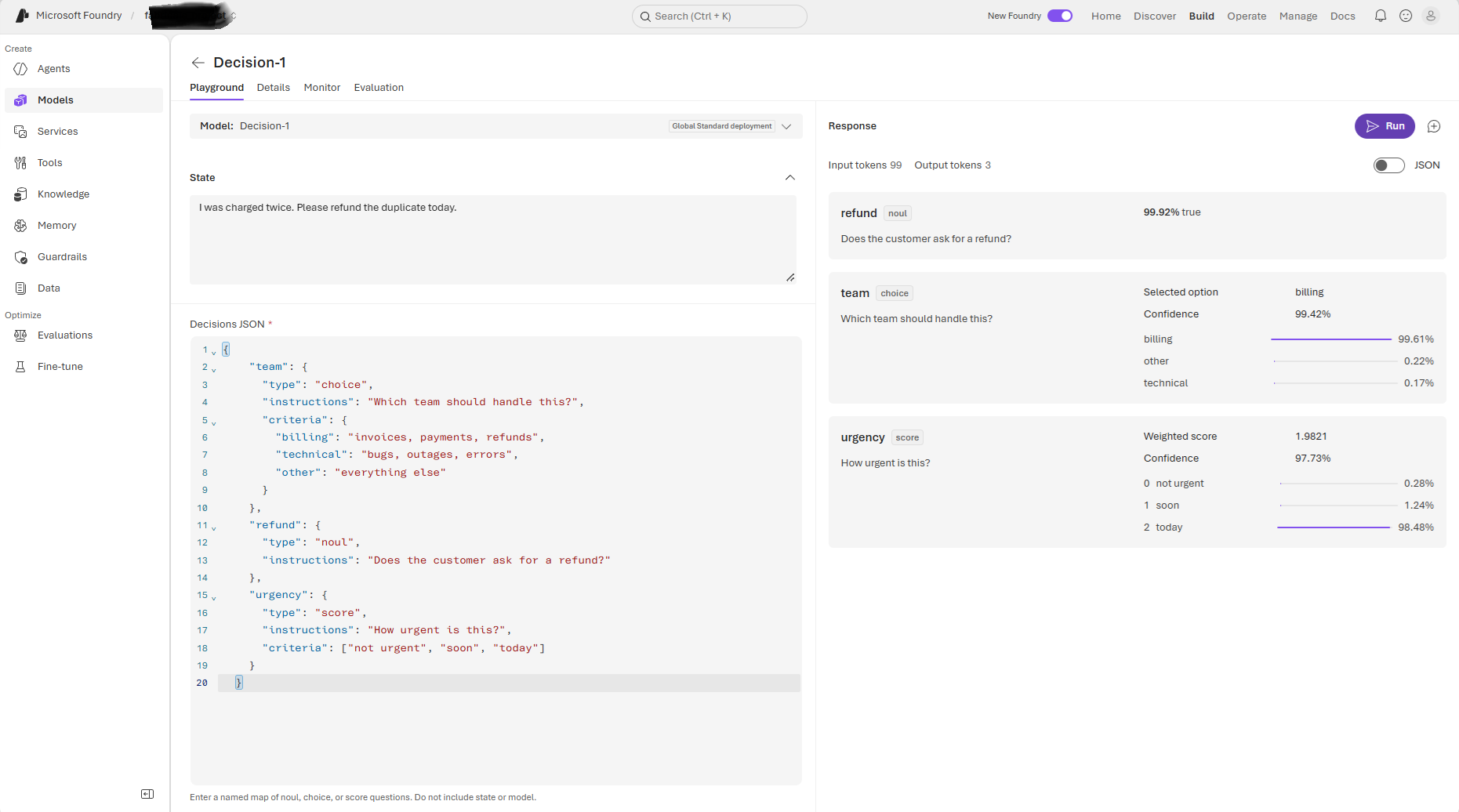The height and width of the screenshot is (812, 1459).
Task: Click the feedback smiley icon
Action: click(x=1406, y=16)
